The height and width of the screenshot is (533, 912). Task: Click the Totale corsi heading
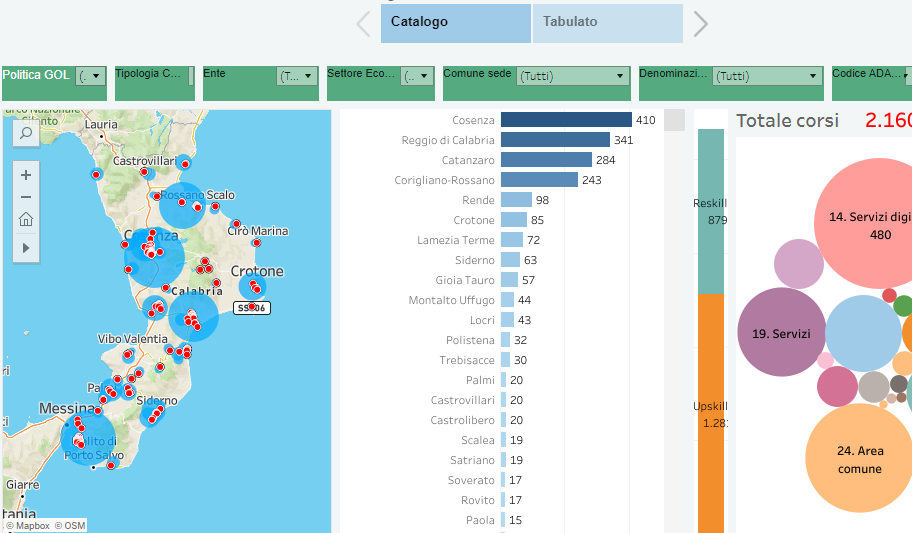tap(788, 120)
